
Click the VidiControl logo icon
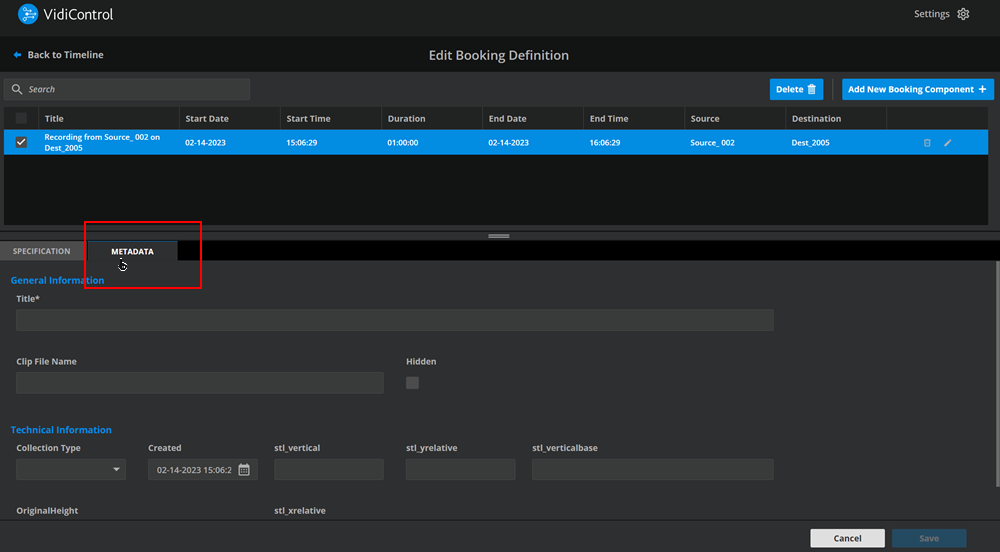coord(29,14)
